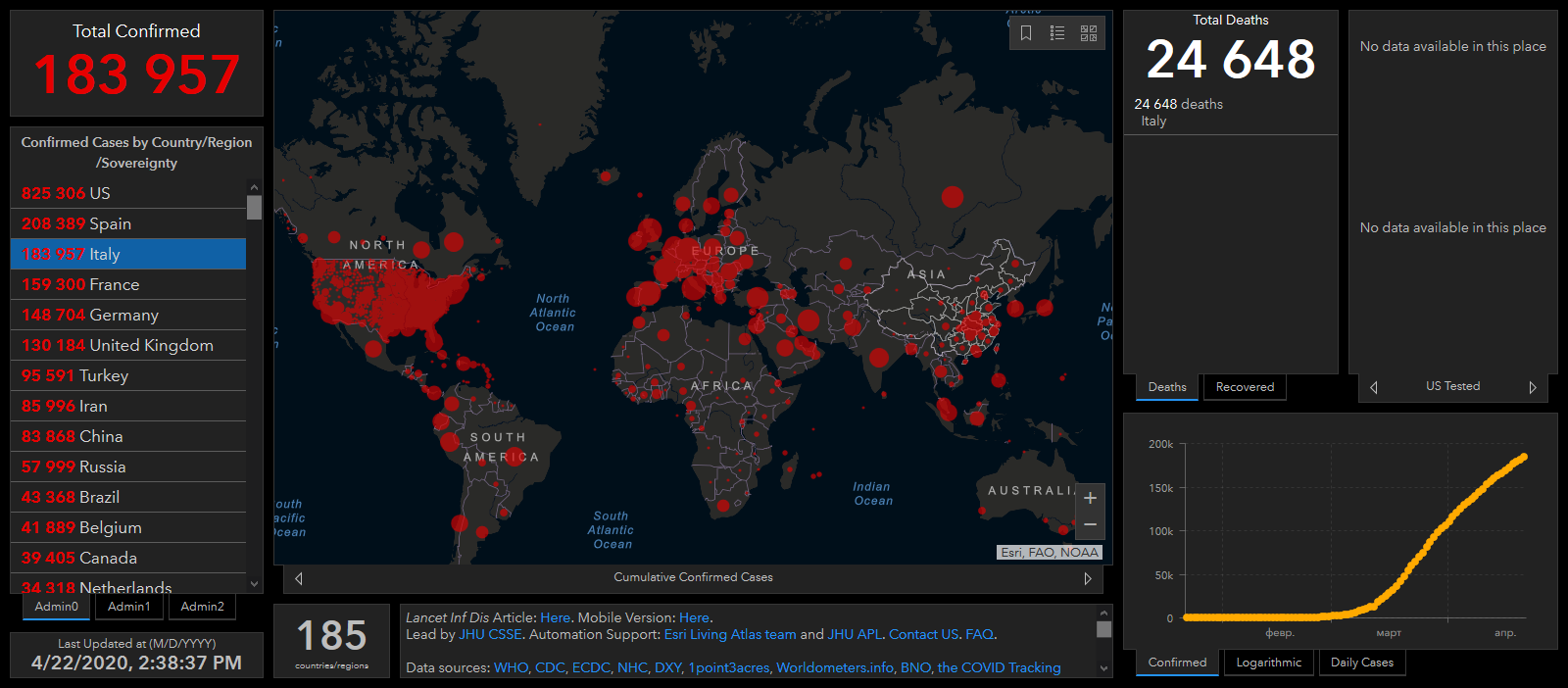Open the JHU CSSE link
Screen dimensions: 1568x688
(490, 634)
